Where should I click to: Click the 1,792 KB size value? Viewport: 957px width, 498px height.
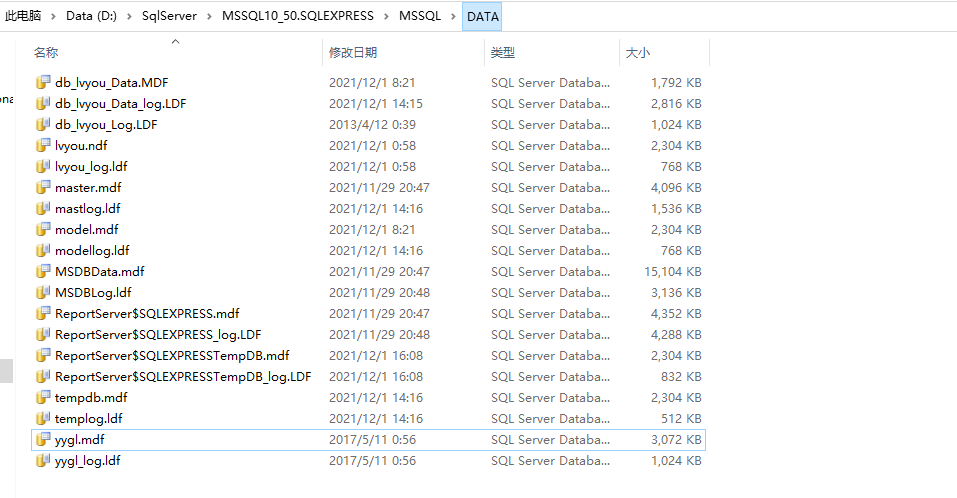pos(676,82)
